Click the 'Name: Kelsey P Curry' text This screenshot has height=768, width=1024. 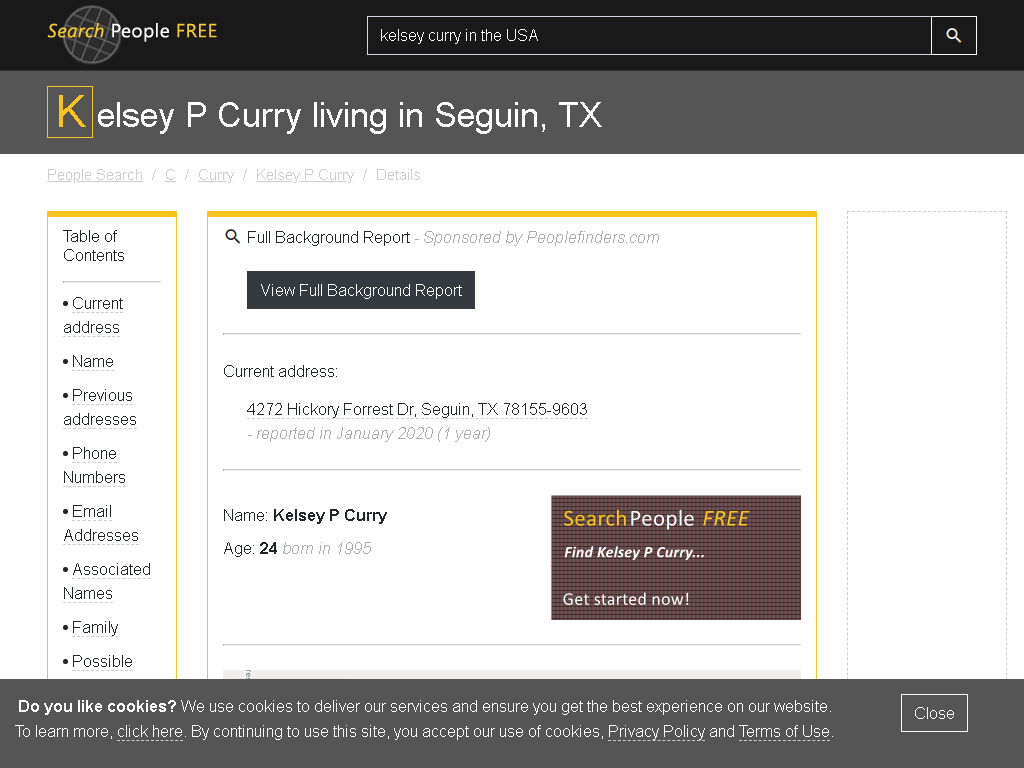[x=305, y=515]
